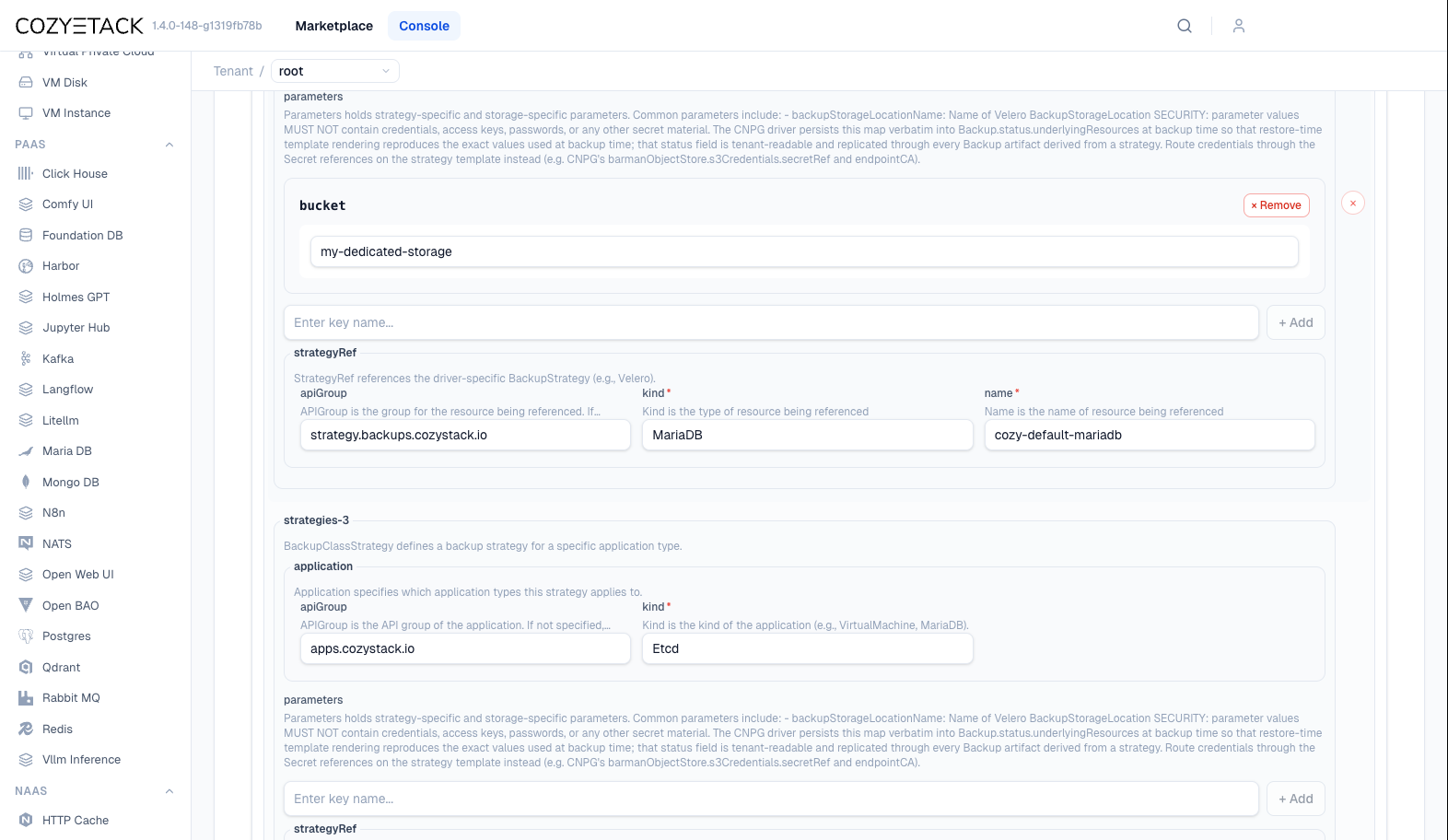Edit apiGroup field strategy.backups.cozystack.io
This screenshot has height=840, width=1448.
[x=465, y=435]
